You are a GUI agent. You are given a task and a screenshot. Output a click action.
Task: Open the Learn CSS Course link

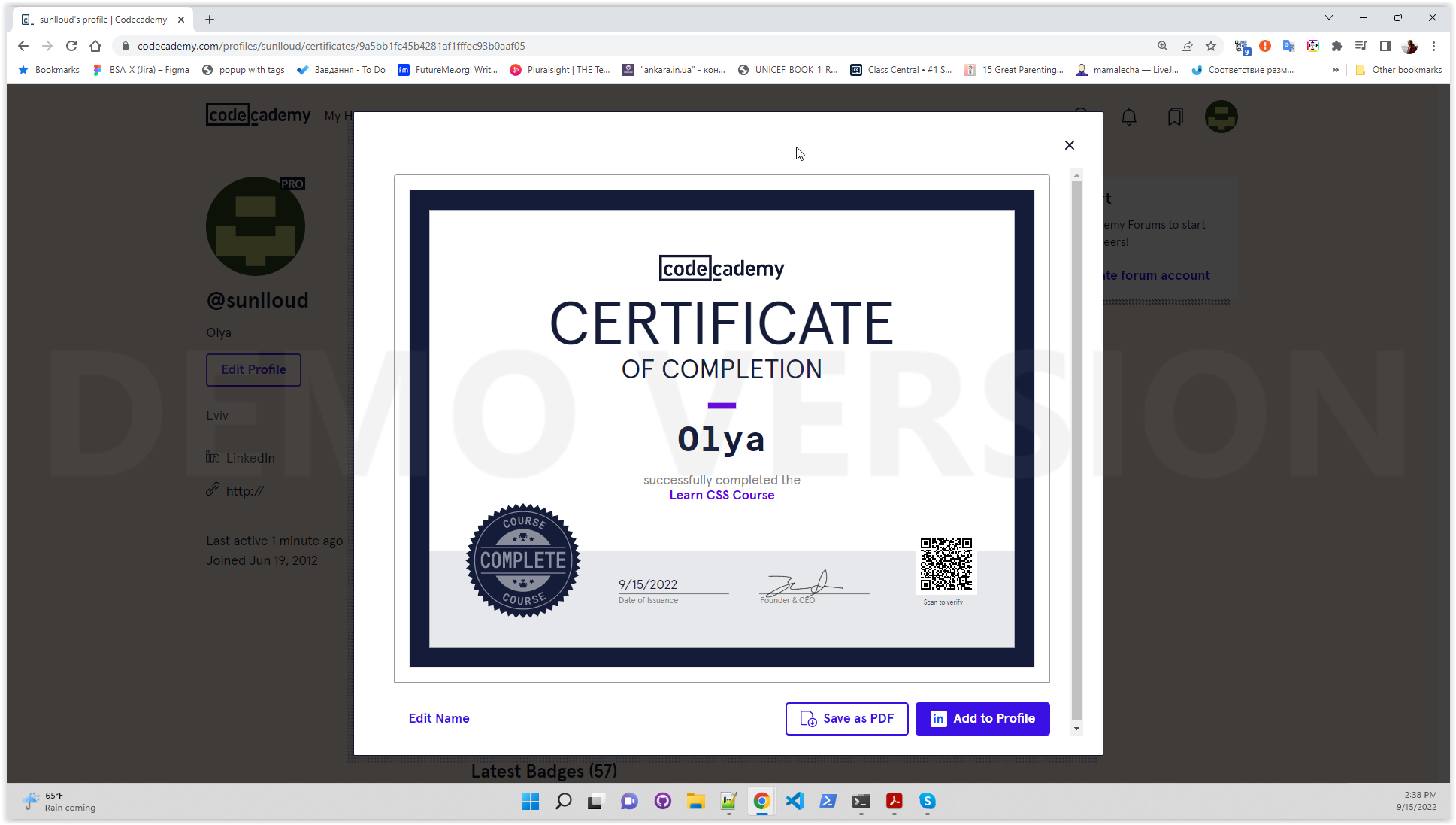pos(722,495)
